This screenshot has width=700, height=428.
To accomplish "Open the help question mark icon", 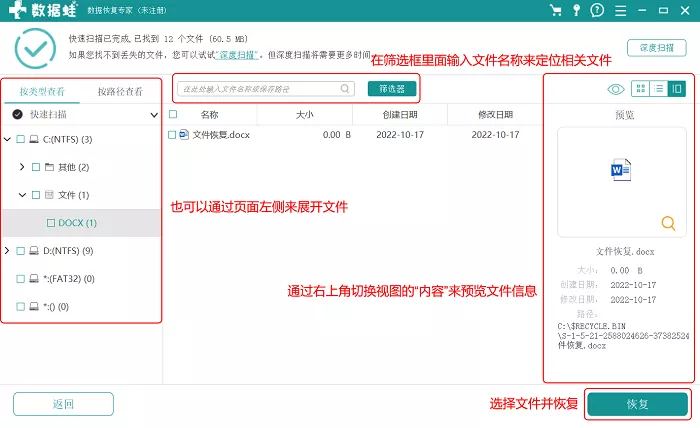I will (597, 10).
